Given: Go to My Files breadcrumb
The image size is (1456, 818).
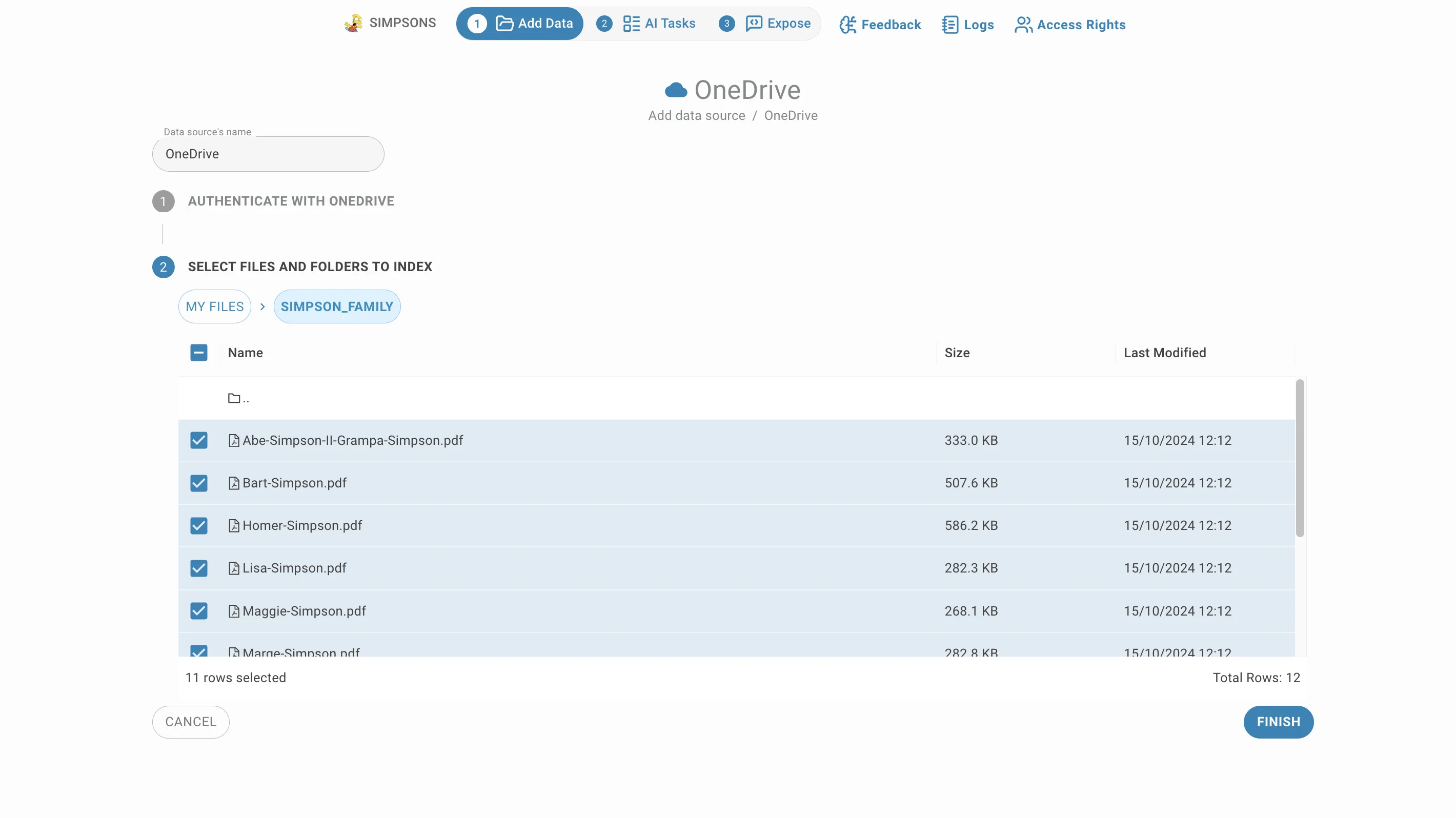Looking at the screenshot, I should click(215, 306).
